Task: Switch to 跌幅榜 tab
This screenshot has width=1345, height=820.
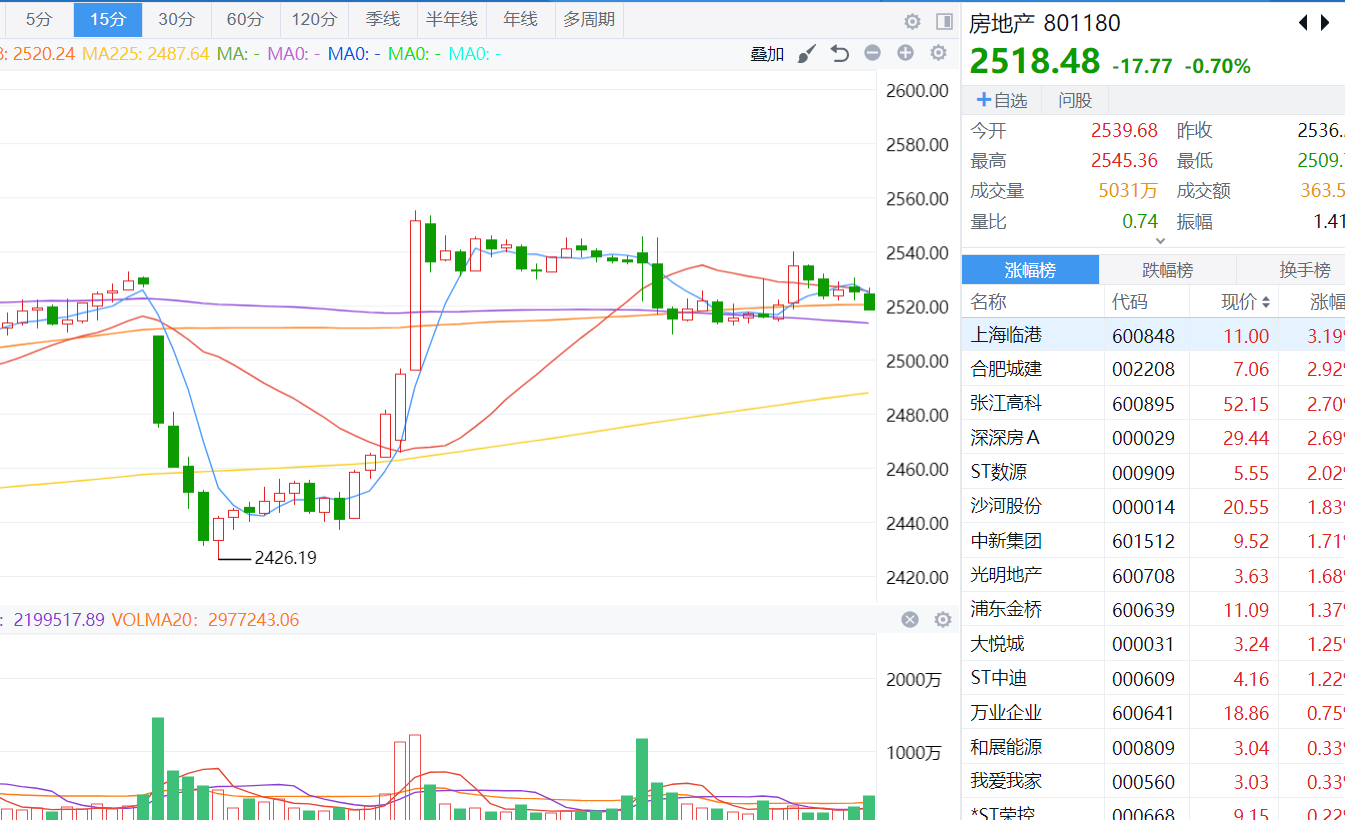Action: pos(1167,270)
